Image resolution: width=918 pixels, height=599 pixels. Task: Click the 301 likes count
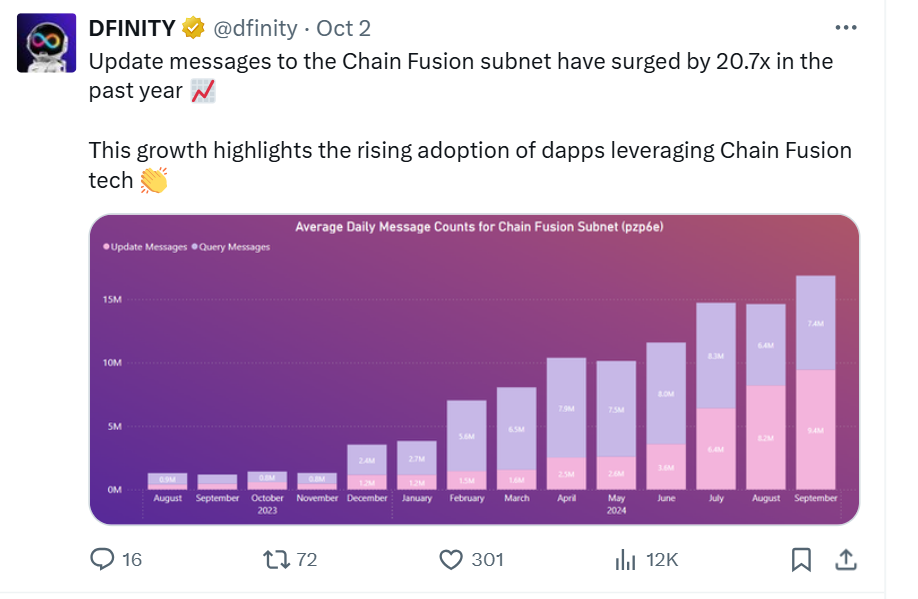(x=487, y=560)
